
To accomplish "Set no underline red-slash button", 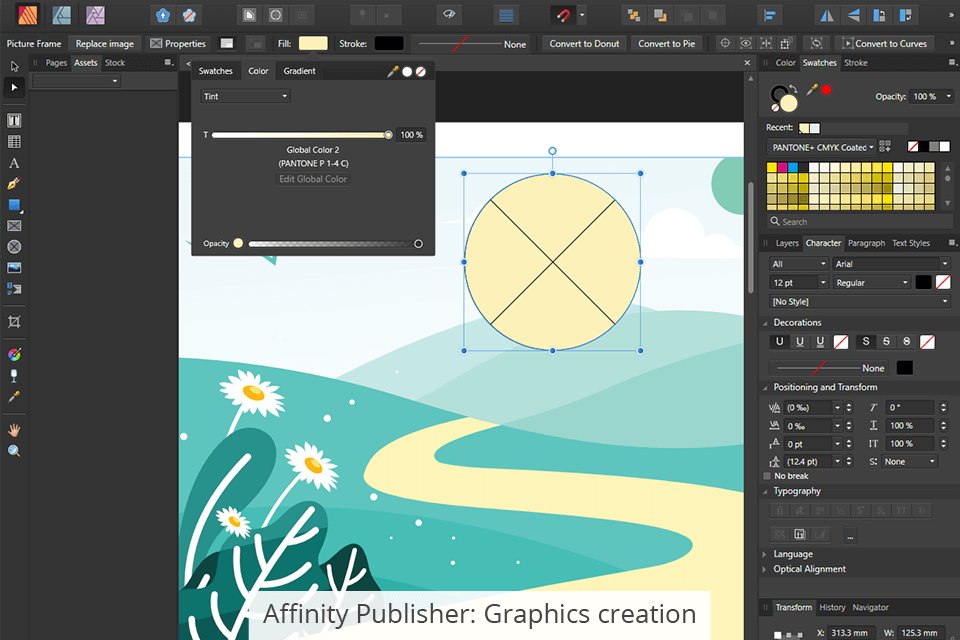I will 841,342.
